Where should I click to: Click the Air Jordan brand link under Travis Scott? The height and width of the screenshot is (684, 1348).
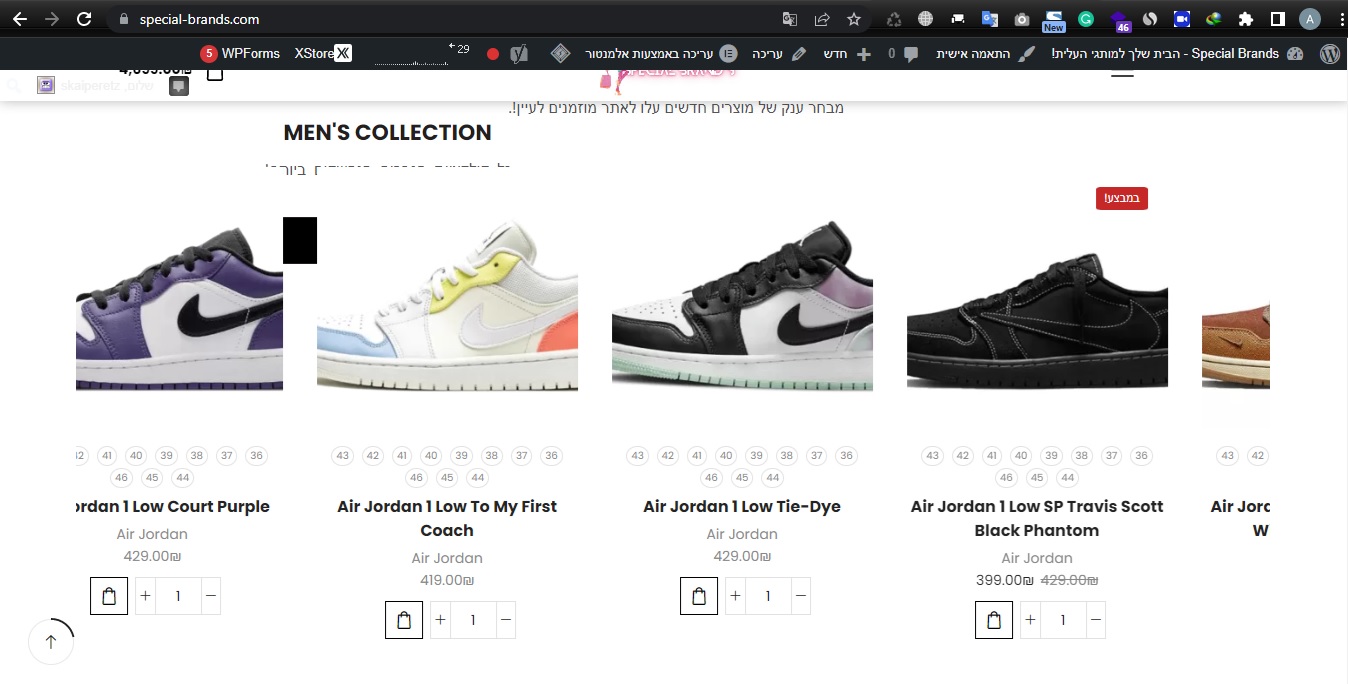coord(1037,558)
